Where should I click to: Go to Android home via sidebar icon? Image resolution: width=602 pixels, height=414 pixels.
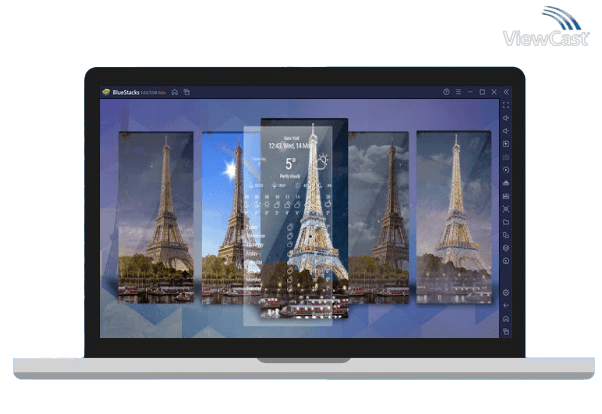pyautogui.click(x=506, y=319)
